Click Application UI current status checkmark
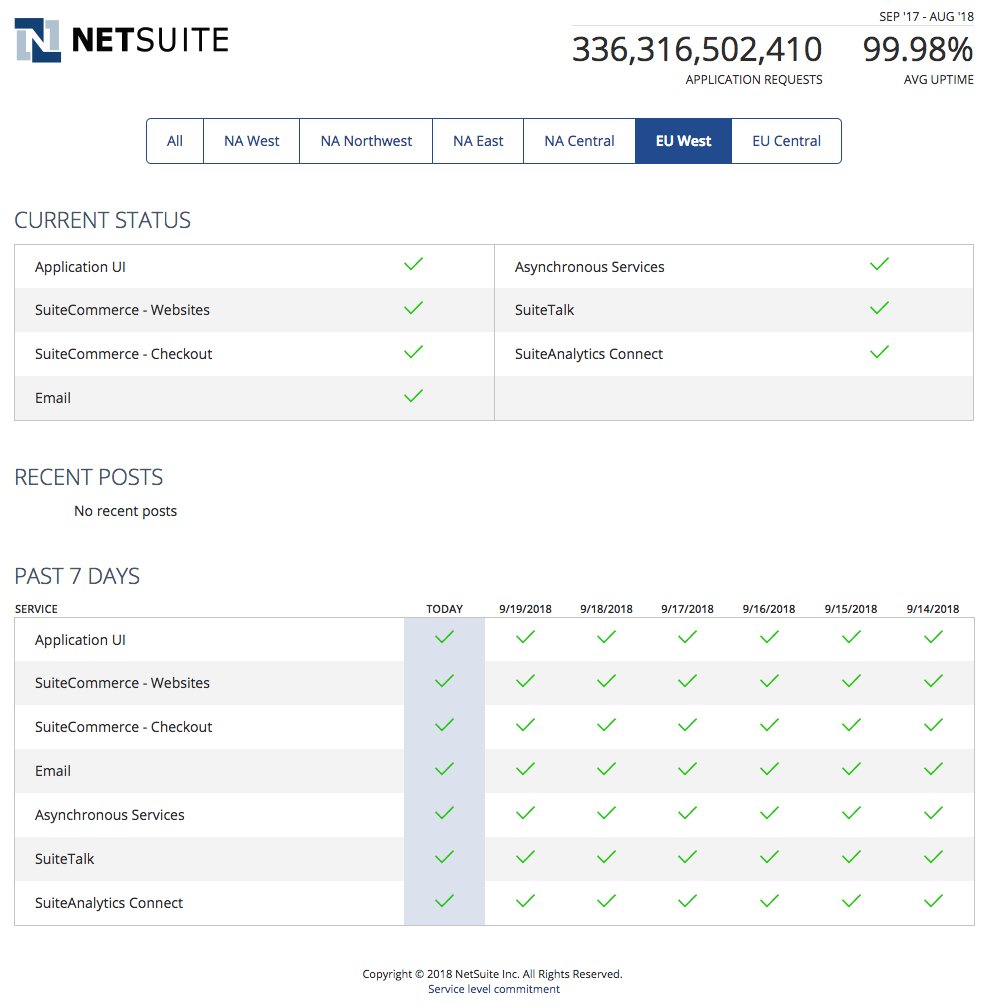Viewport: 995px width, 1006px height. click(414, 264)
